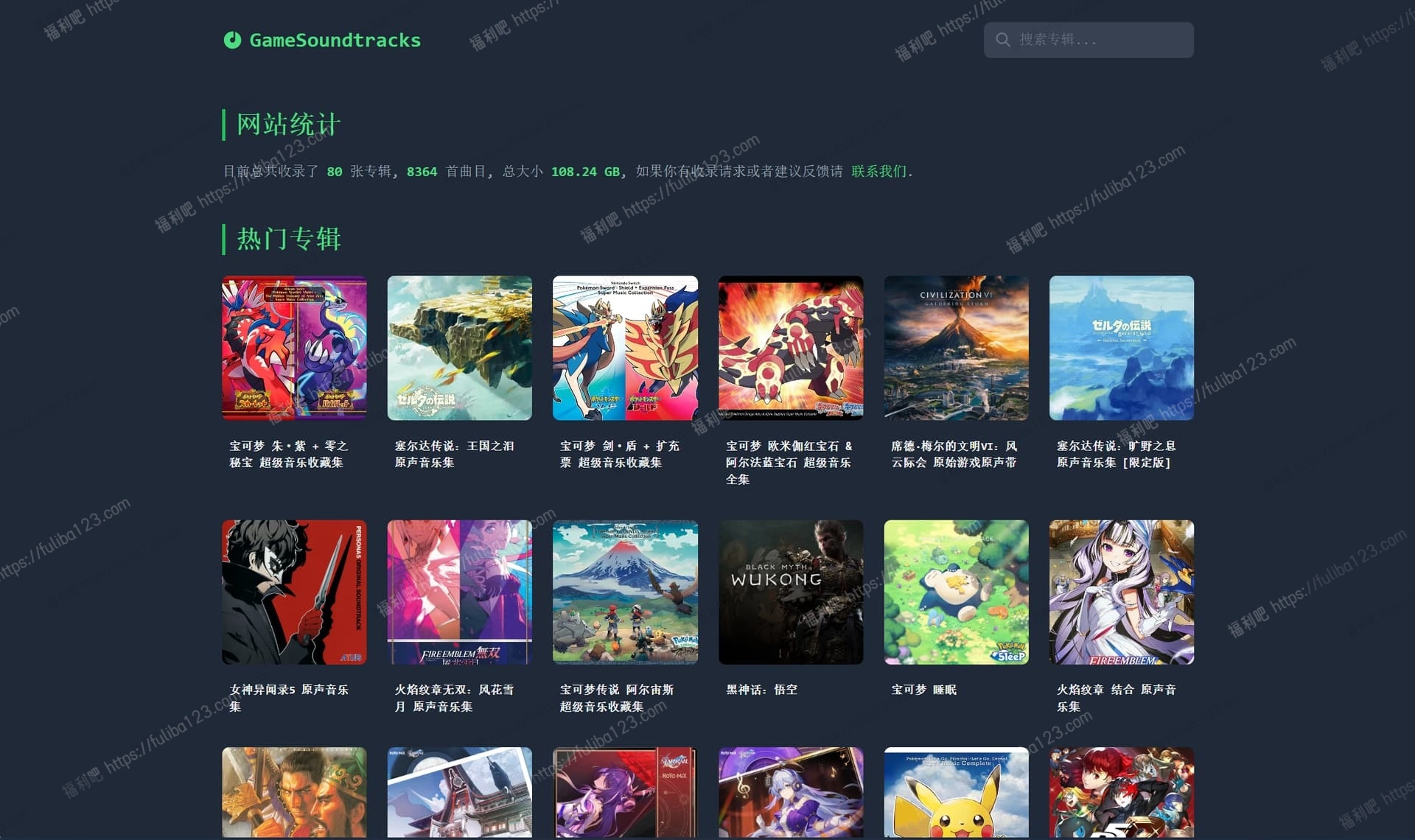Viewport: 1415px width, 840px height.
Task: Open the two warriors album cover in third row
Action: tap(294, 793)
